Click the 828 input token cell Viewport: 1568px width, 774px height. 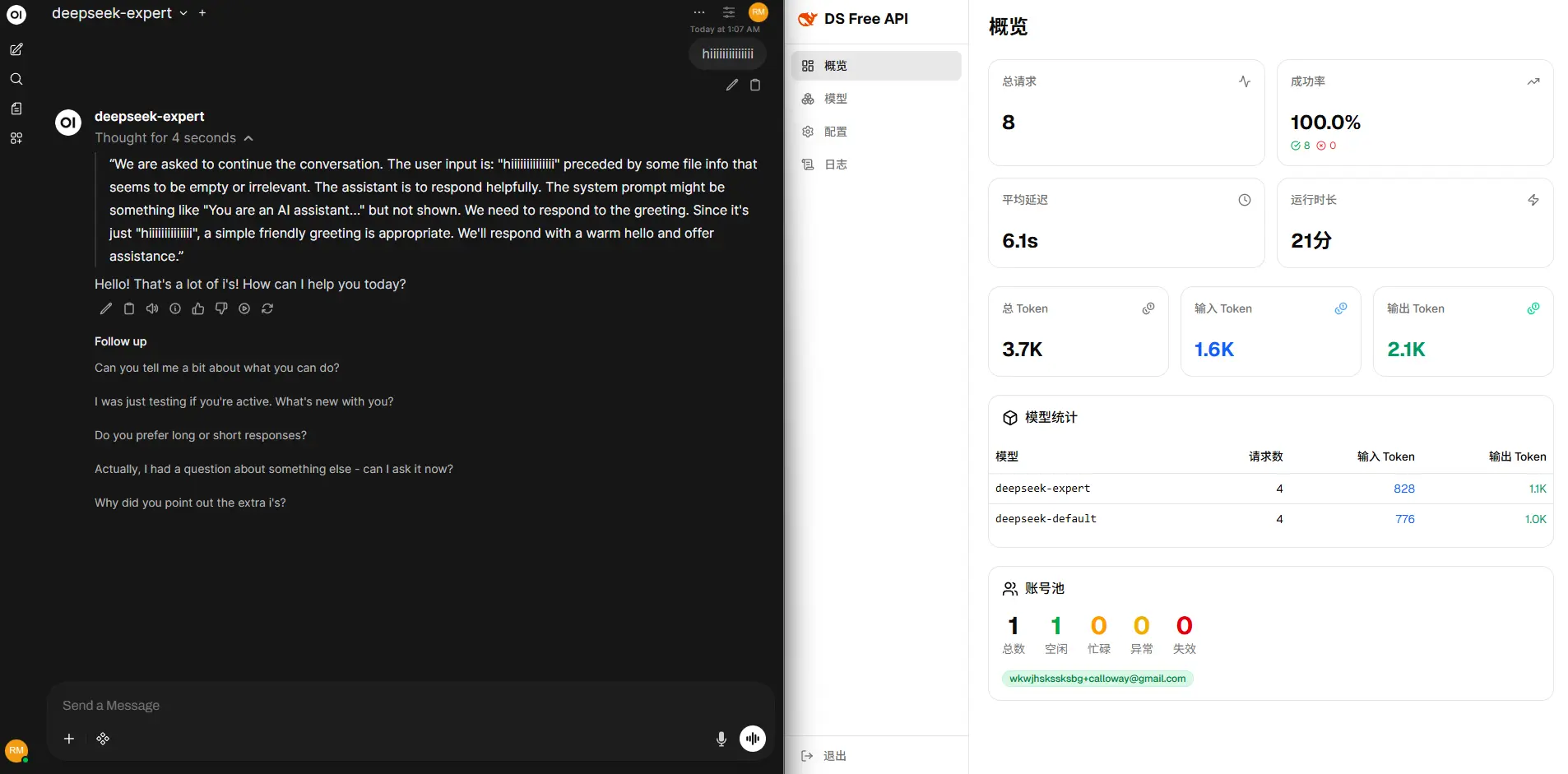1404,489
